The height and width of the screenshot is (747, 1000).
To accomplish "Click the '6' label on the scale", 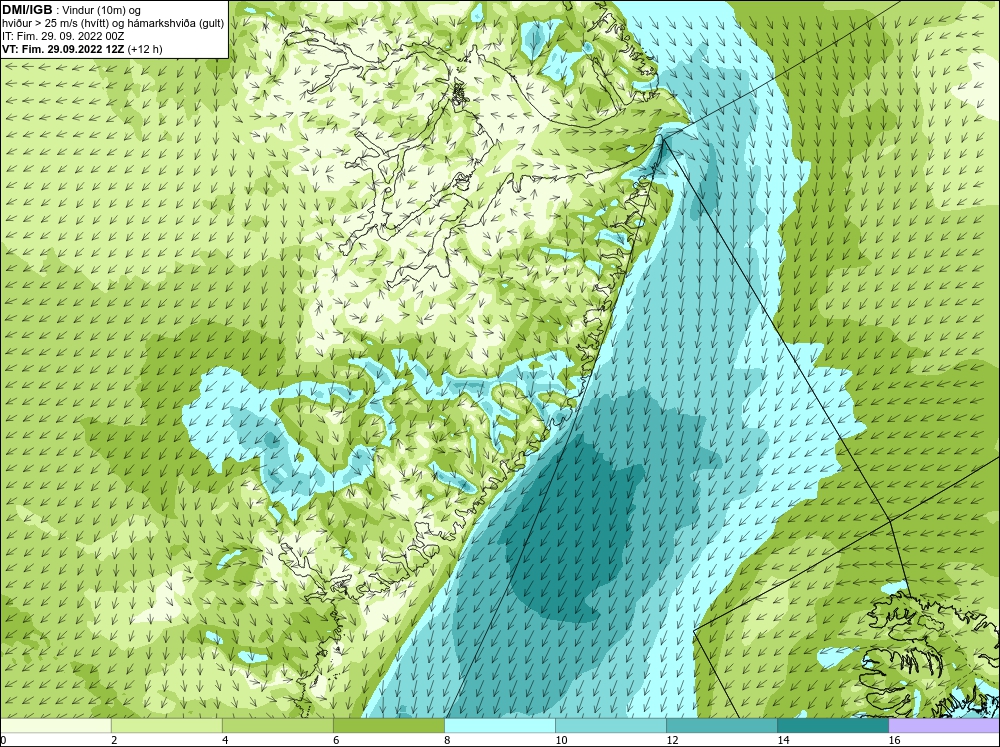I will click(x=336, y=740).
